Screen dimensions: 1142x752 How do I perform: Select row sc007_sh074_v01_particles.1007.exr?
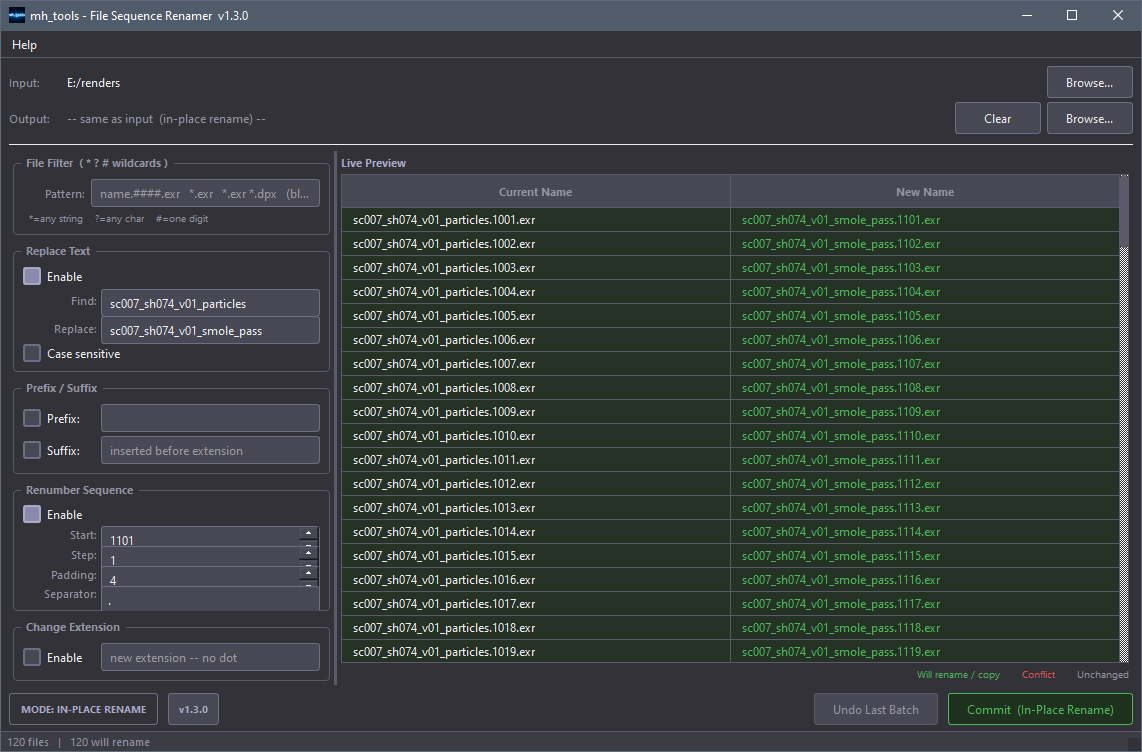535,364
